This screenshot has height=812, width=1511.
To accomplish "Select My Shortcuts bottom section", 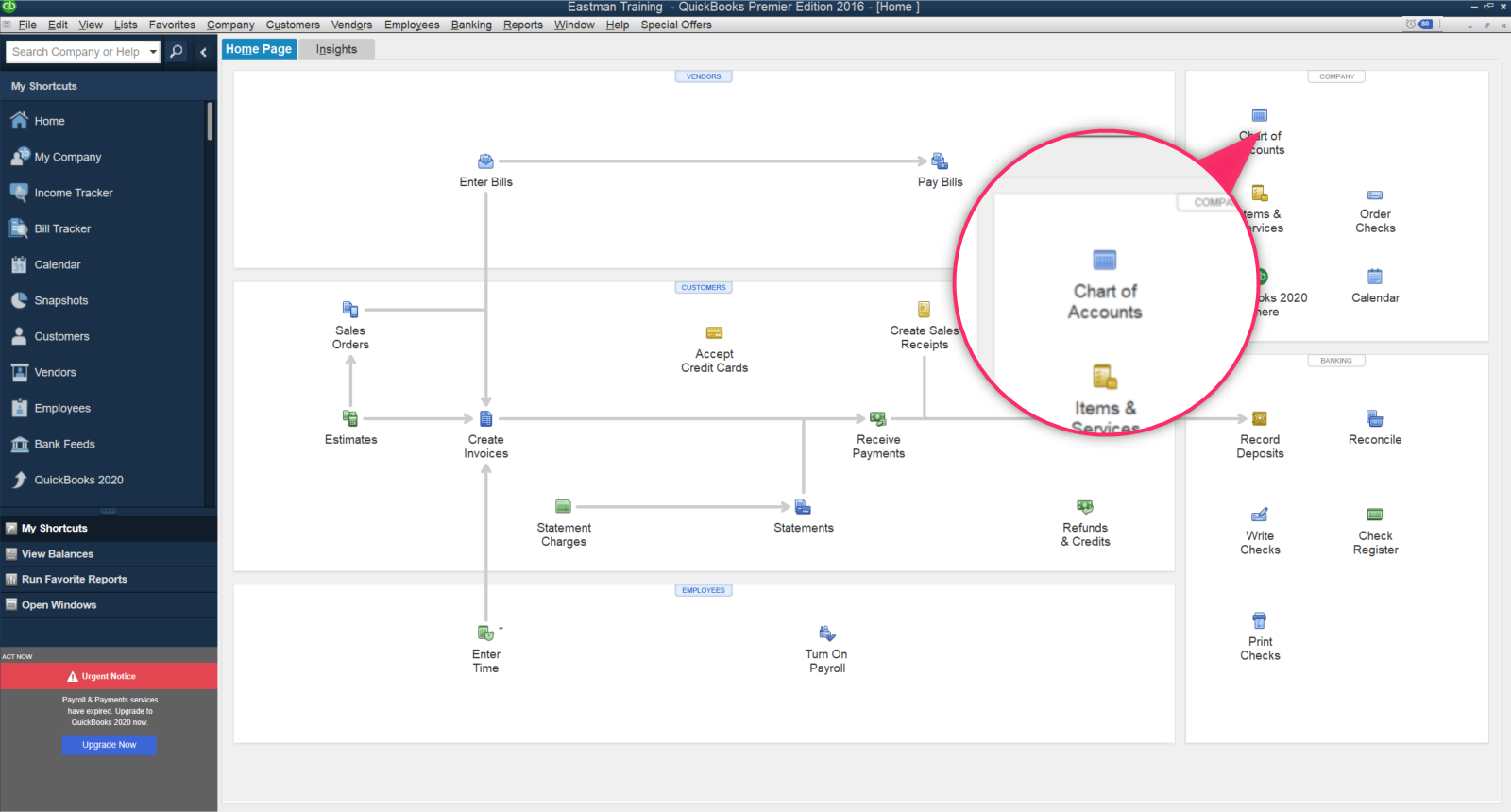I will (x=109, y=528).
